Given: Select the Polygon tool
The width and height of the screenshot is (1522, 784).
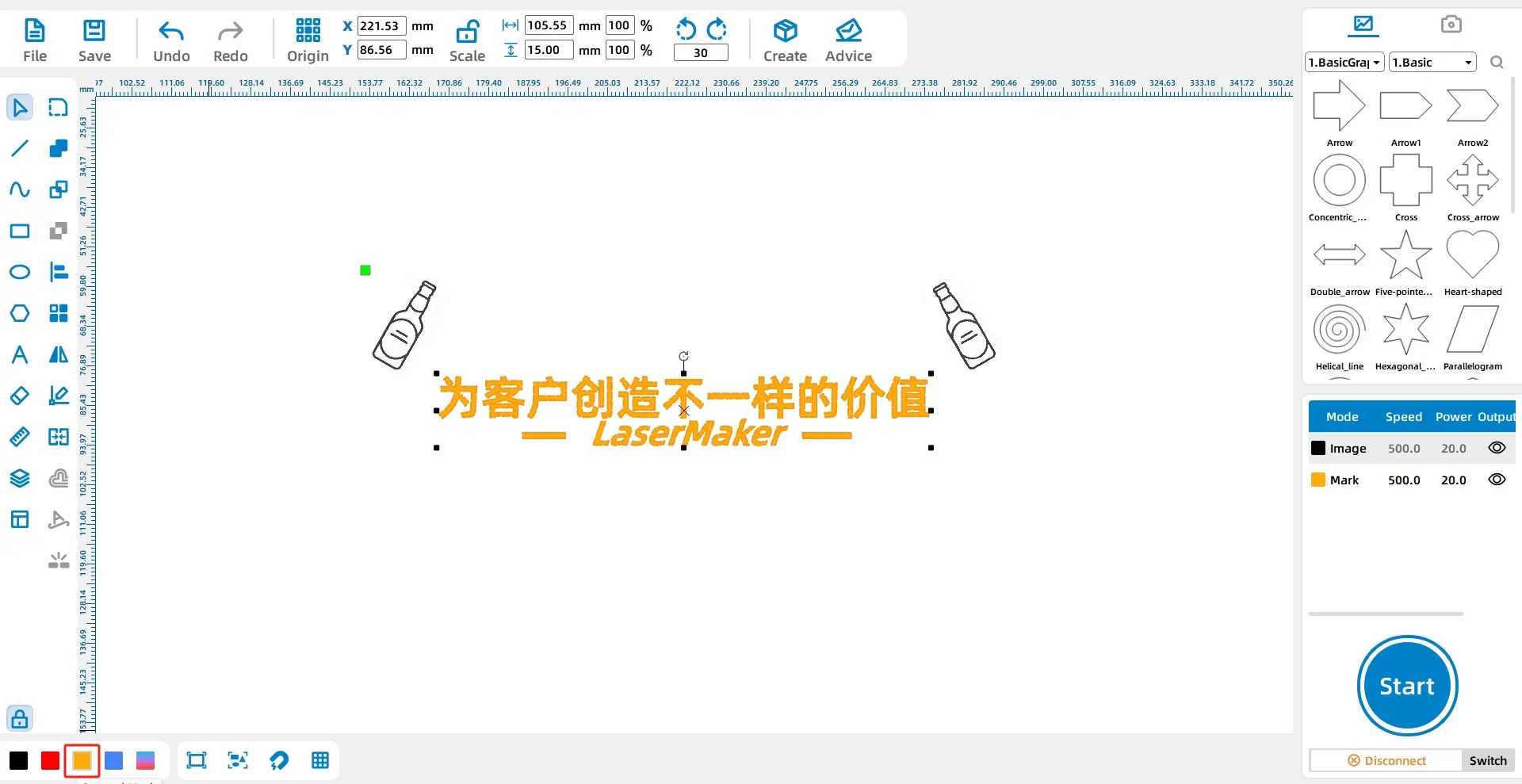Looking at the screenshot, I should coord(20,313).
